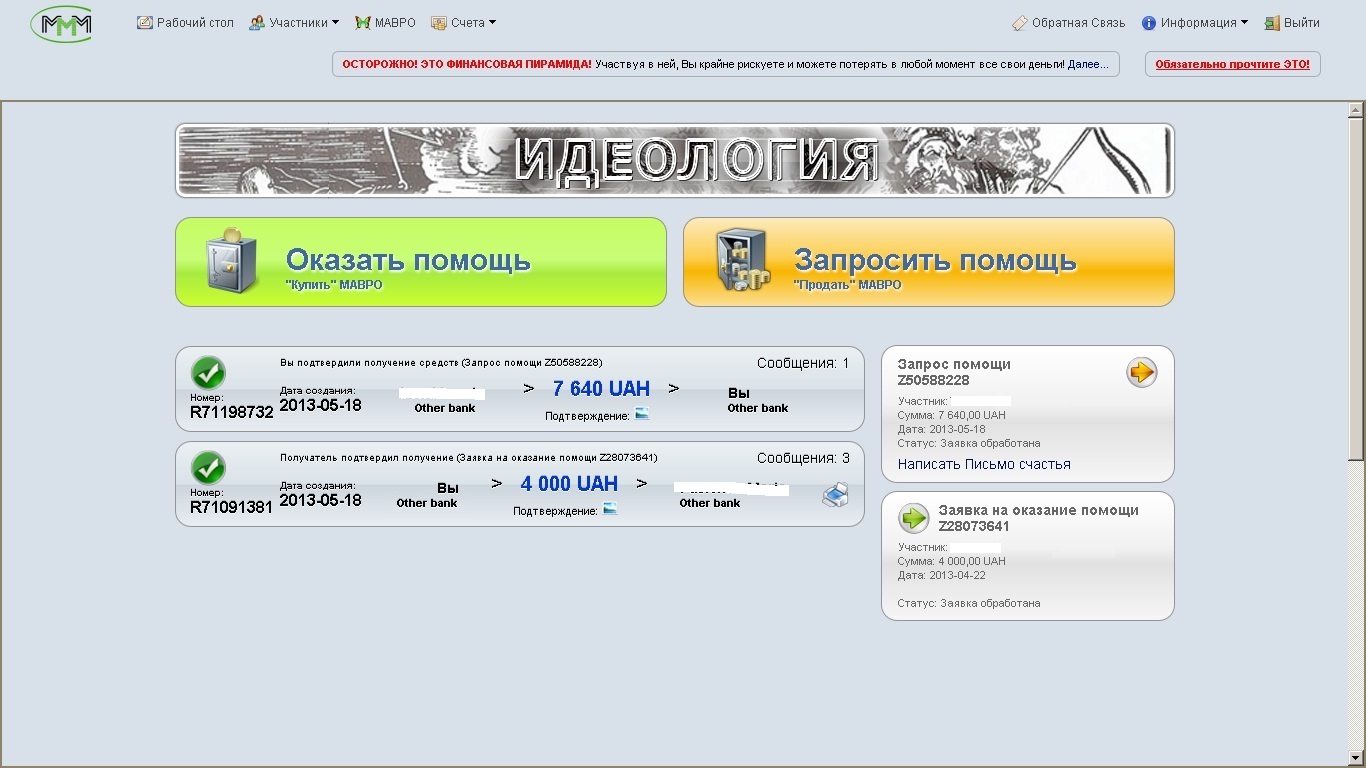Viewport: 1366px width, 768px height.
Task: Click Запрос помощи Z50588228 title
Action: 954,372
